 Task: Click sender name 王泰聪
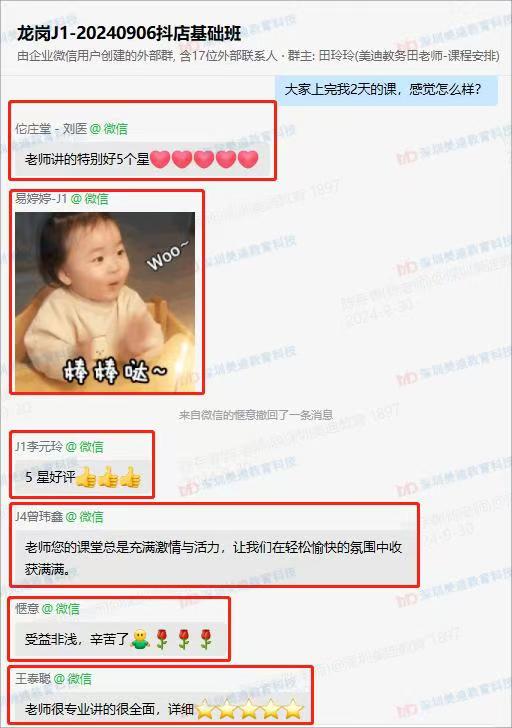click(x=33, y=679)
